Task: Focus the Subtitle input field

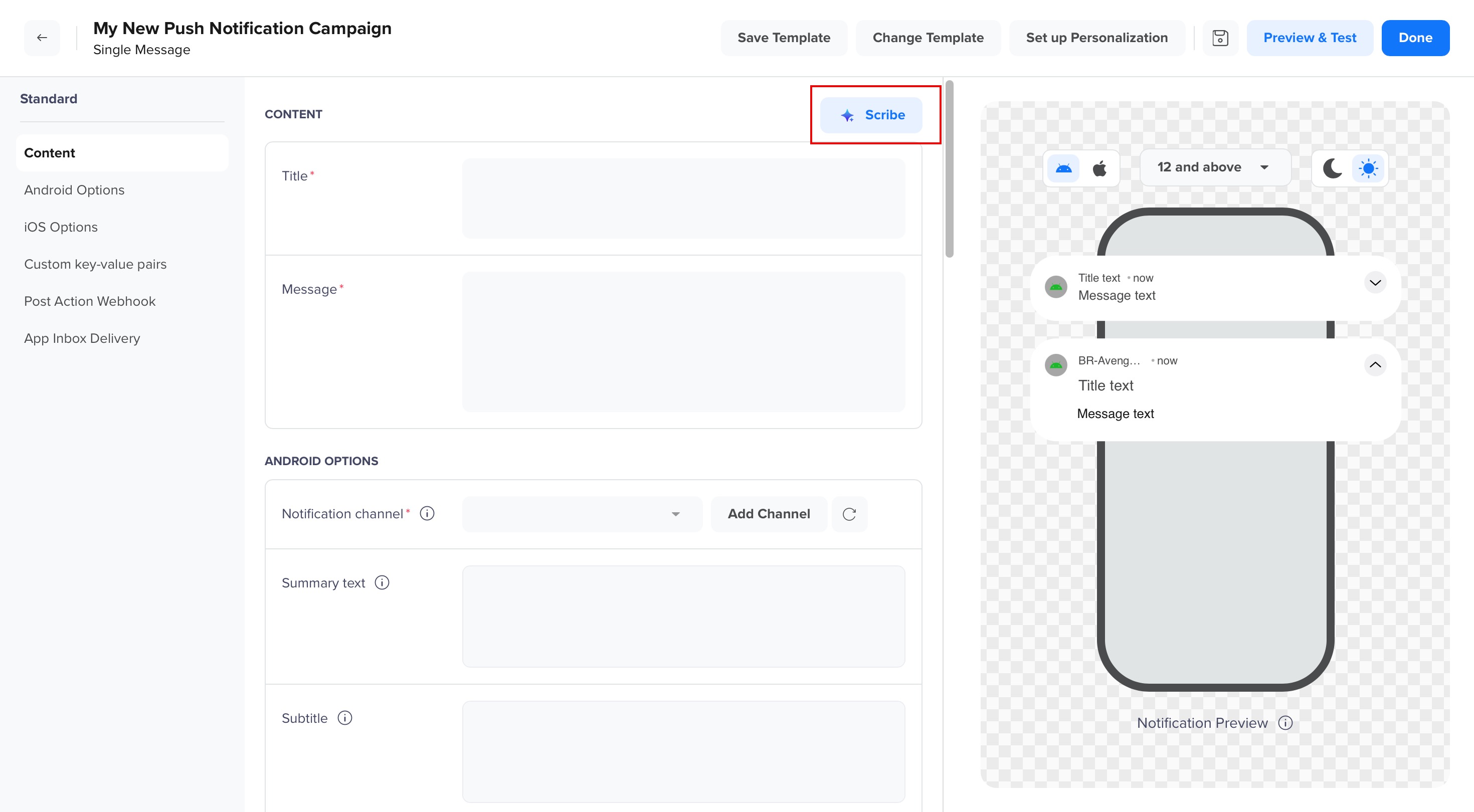Action: 683,751
